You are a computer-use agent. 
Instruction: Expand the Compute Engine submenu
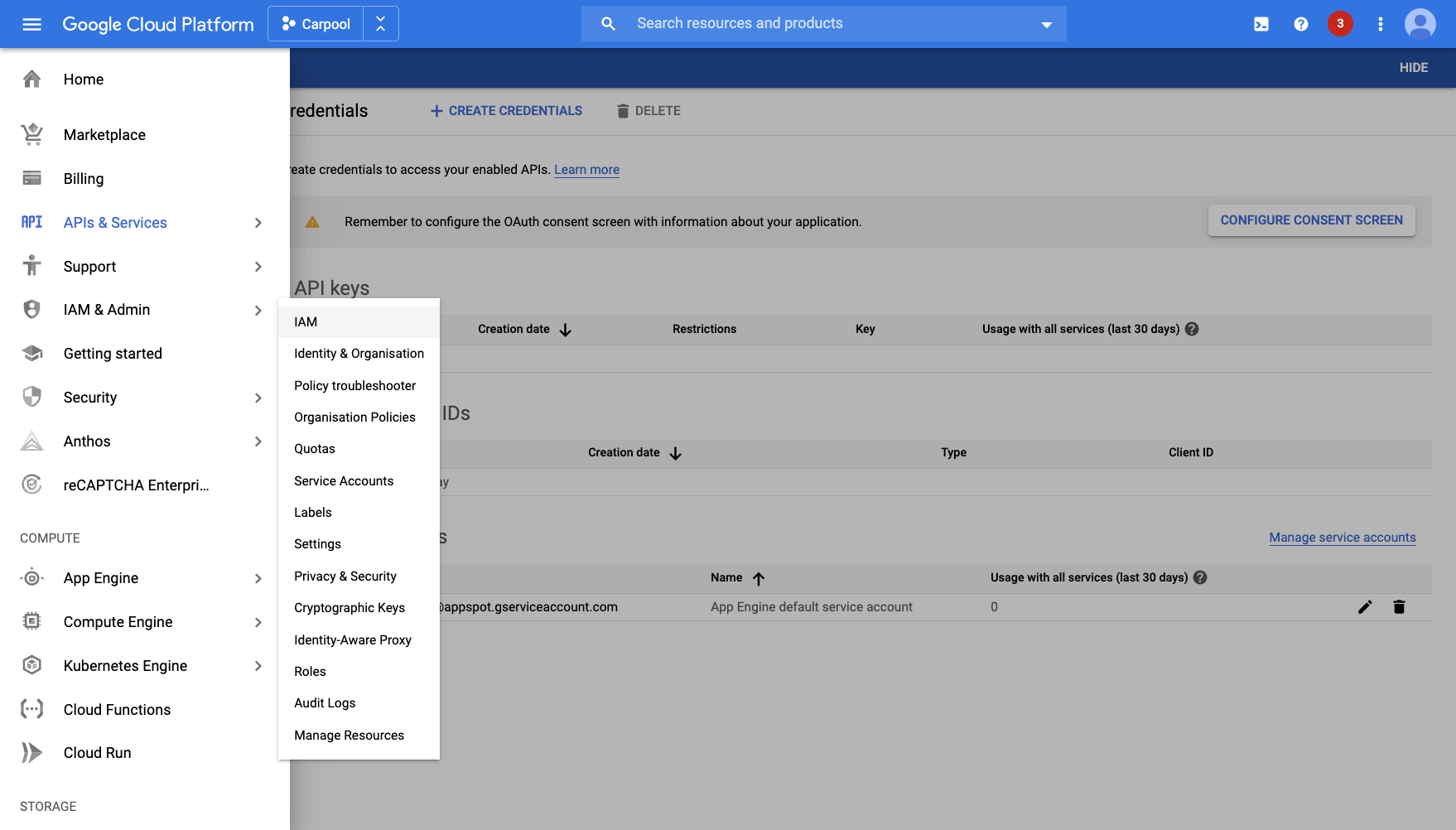(x=258, y=622)
